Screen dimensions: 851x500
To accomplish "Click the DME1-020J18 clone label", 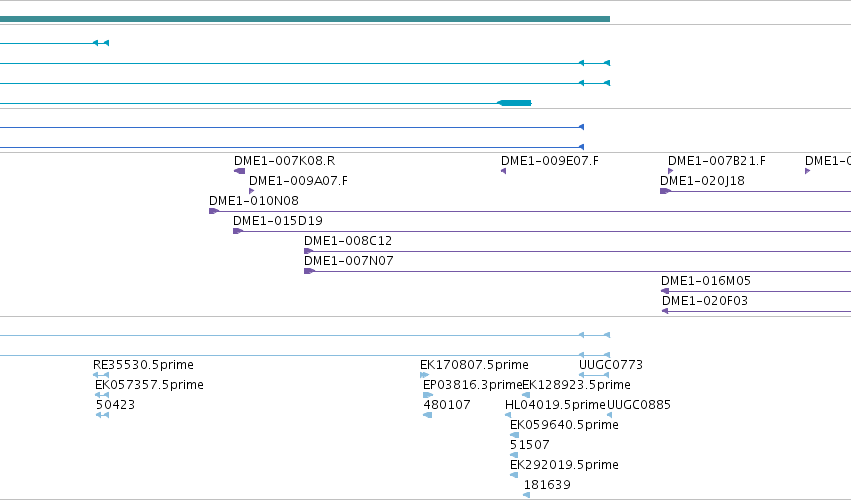I will pos(702,181).
